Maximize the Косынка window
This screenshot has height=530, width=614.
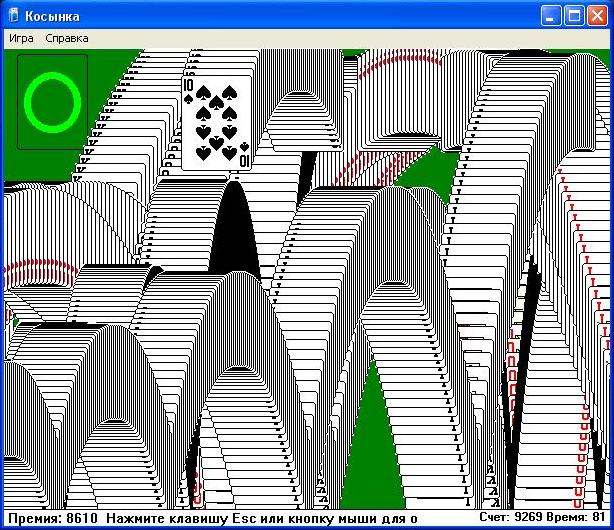tap(574, 16)
